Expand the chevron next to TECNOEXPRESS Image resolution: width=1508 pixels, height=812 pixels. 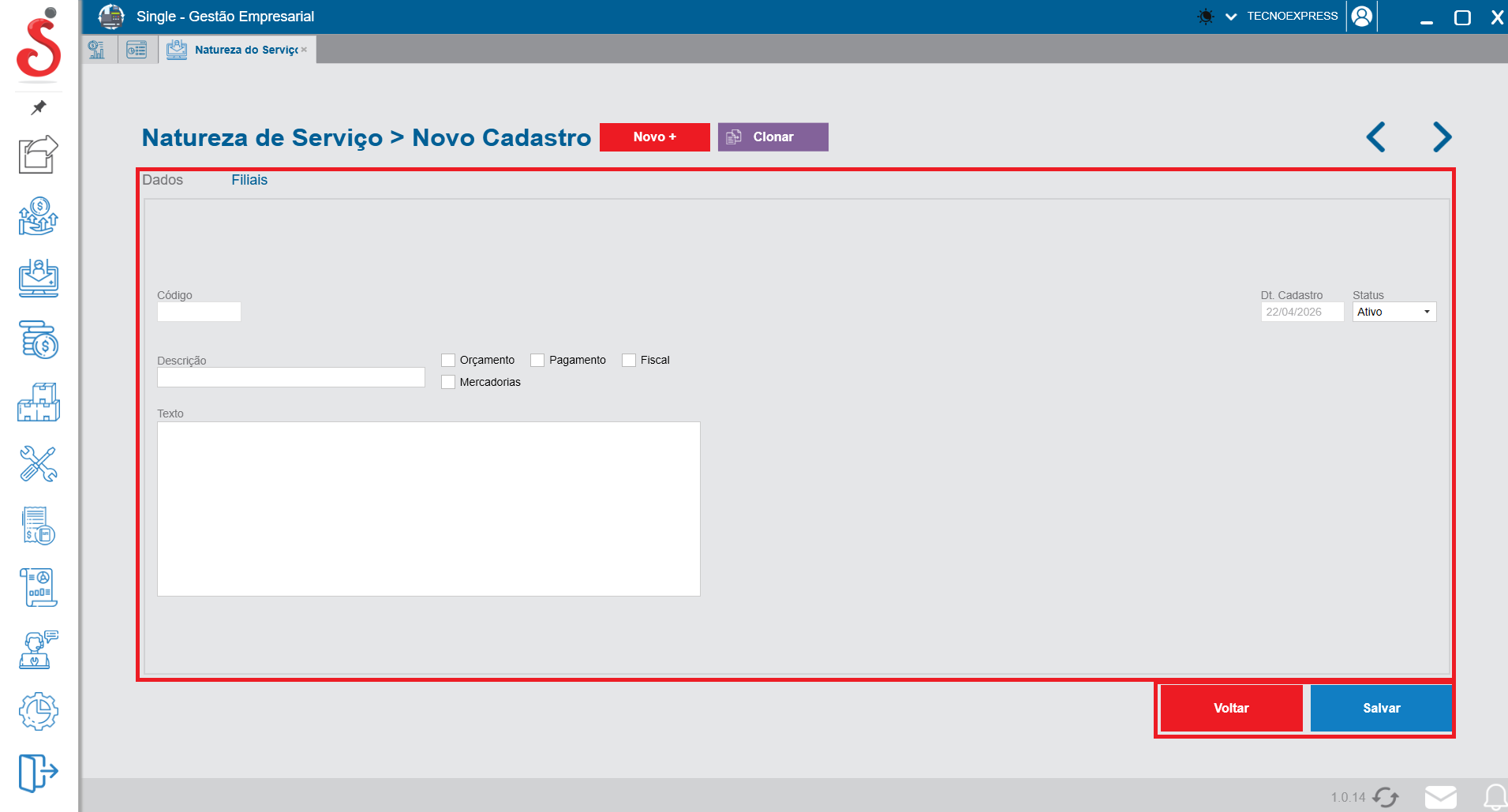[x=1230, y=17]
